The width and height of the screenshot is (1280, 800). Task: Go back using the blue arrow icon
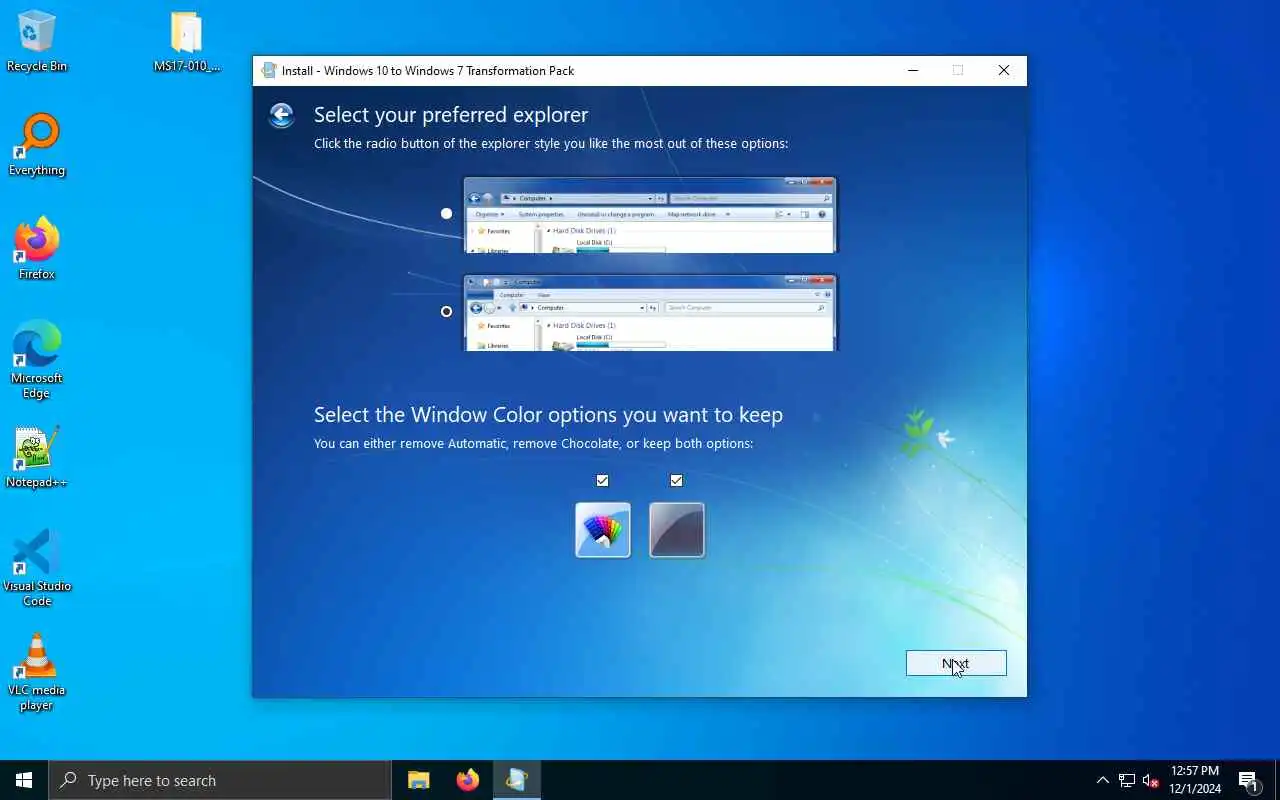coord(281,115)
